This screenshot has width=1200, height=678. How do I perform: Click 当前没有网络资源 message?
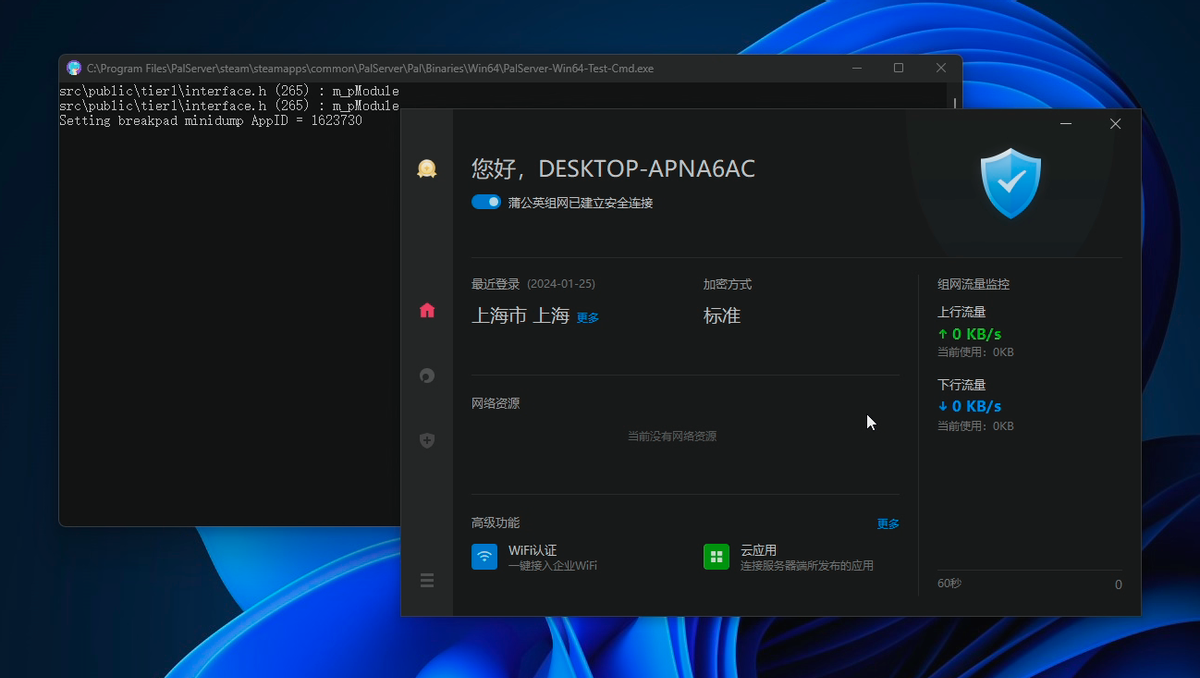pyautogui.click(x=672, y=437)
